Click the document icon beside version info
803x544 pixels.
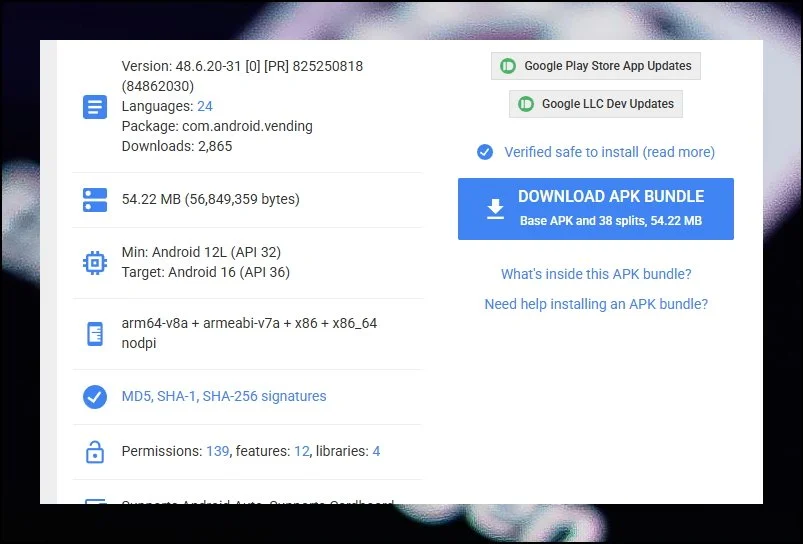(94, 107)
